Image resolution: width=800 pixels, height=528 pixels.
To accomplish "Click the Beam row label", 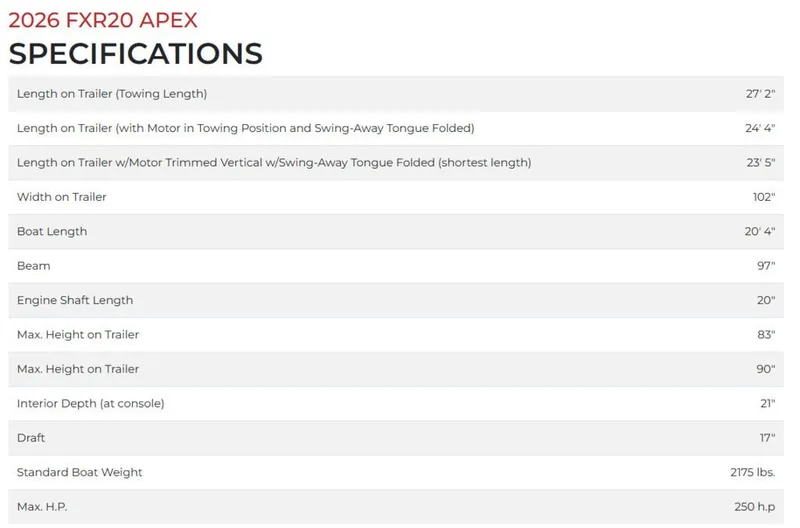I will (x=33, y=266).
